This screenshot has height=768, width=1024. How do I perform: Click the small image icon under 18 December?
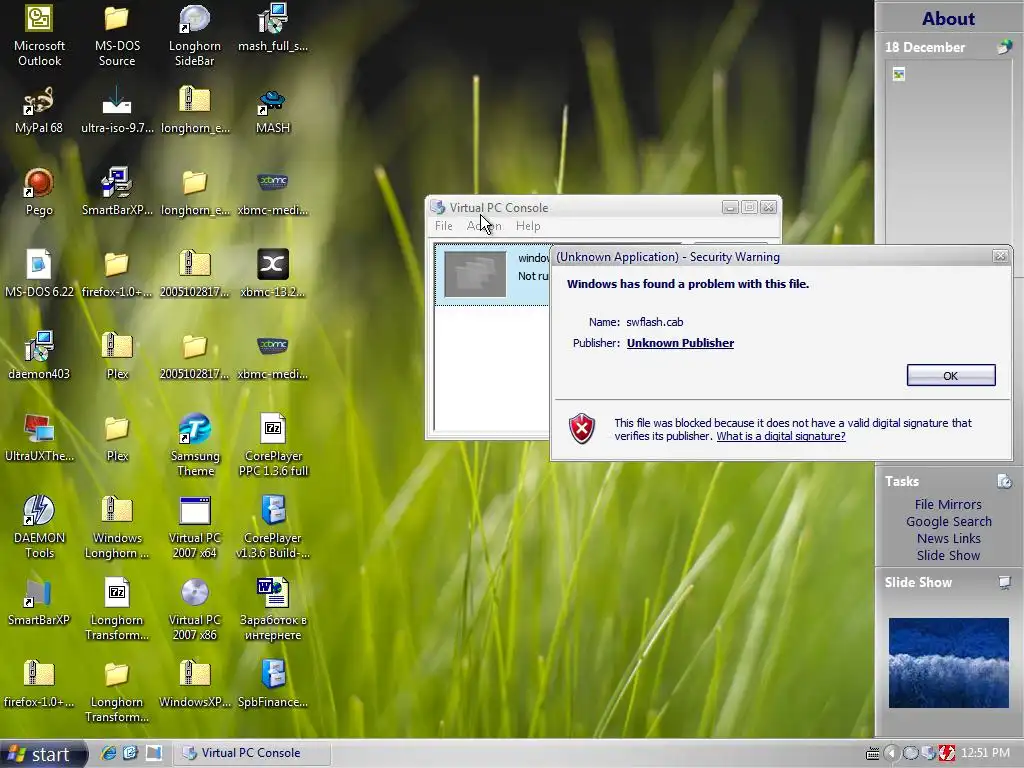click(899, 74)
